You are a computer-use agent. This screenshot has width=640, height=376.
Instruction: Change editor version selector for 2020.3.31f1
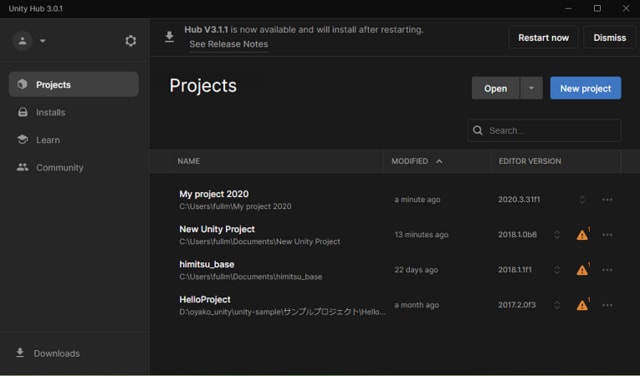coord(582,200)
